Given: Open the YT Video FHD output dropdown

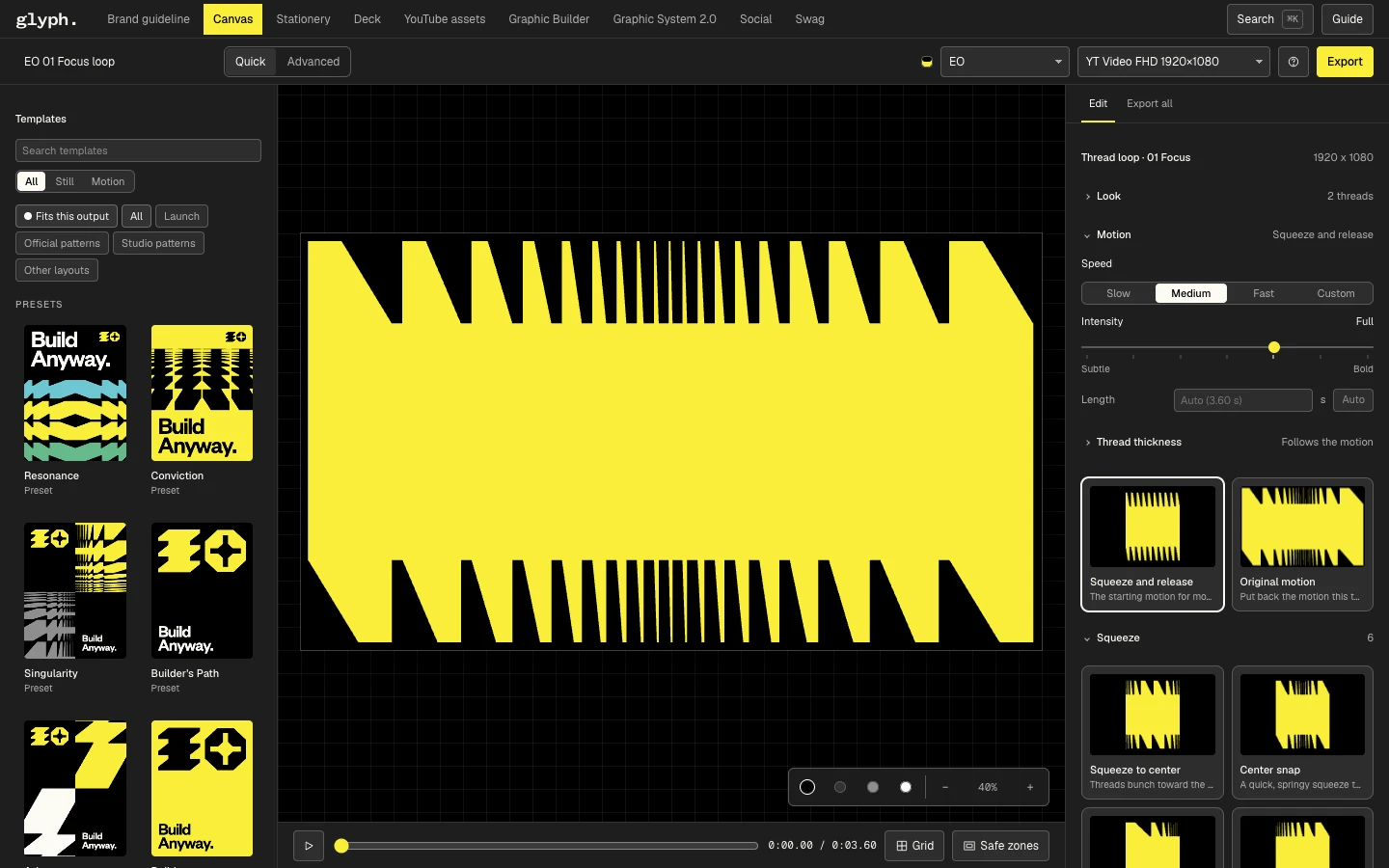Looking at the screenshot, I should coord(1174,62).
